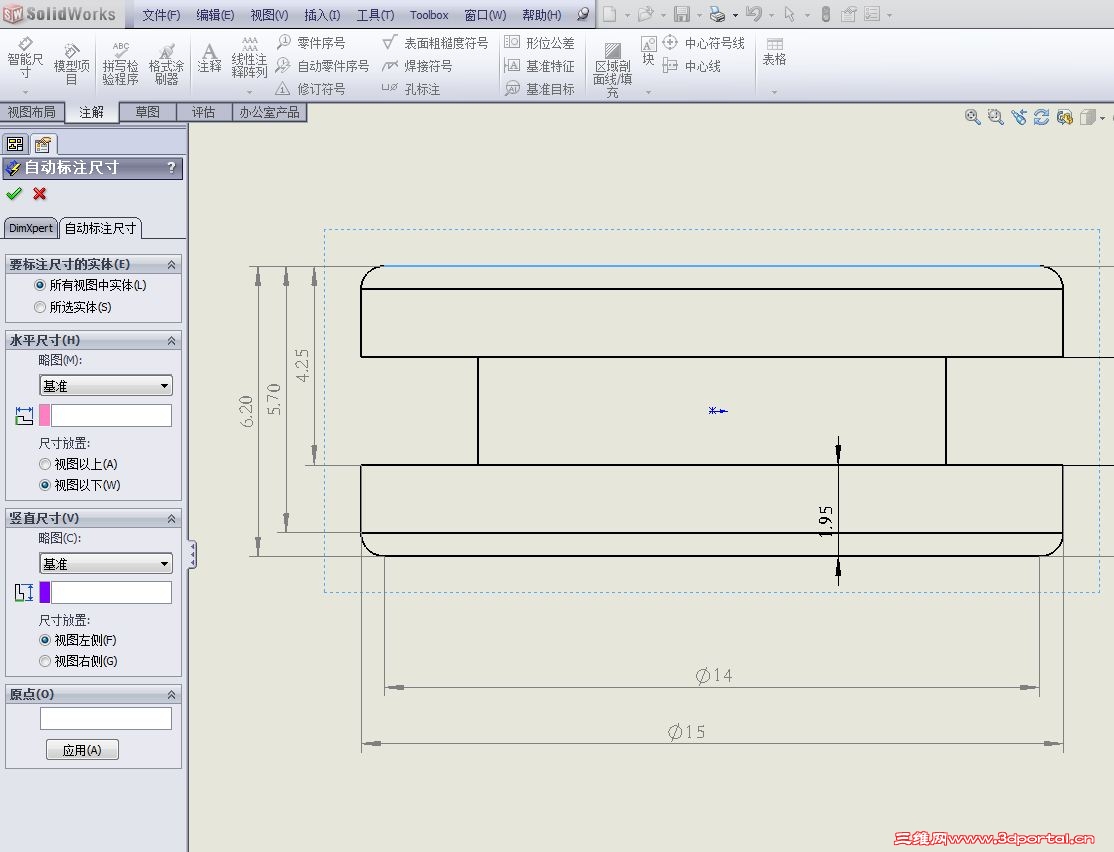The width and height of the screenshot is (1114, 852).
Task: Click the horizontal datum selection box
Action: tap(112, 415)
